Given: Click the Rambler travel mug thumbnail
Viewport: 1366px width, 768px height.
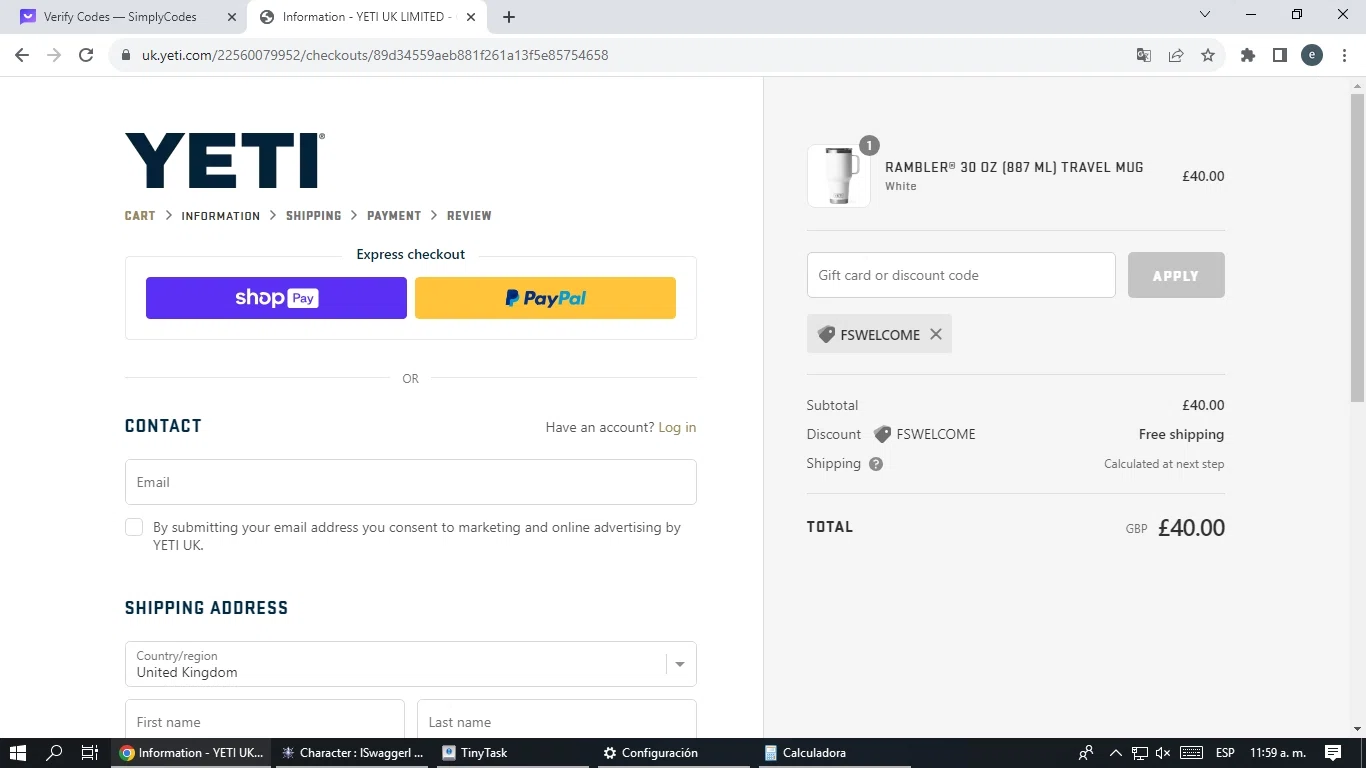Looking at the screenshot, I should [839, 176].
